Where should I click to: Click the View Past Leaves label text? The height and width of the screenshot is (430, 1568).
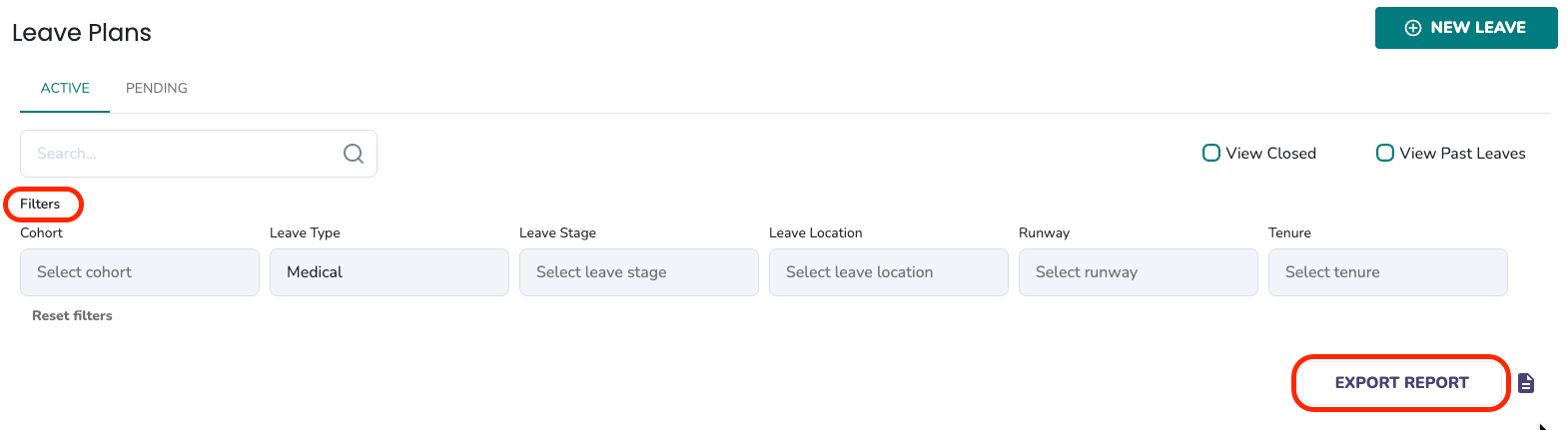tap(1462, 153)
